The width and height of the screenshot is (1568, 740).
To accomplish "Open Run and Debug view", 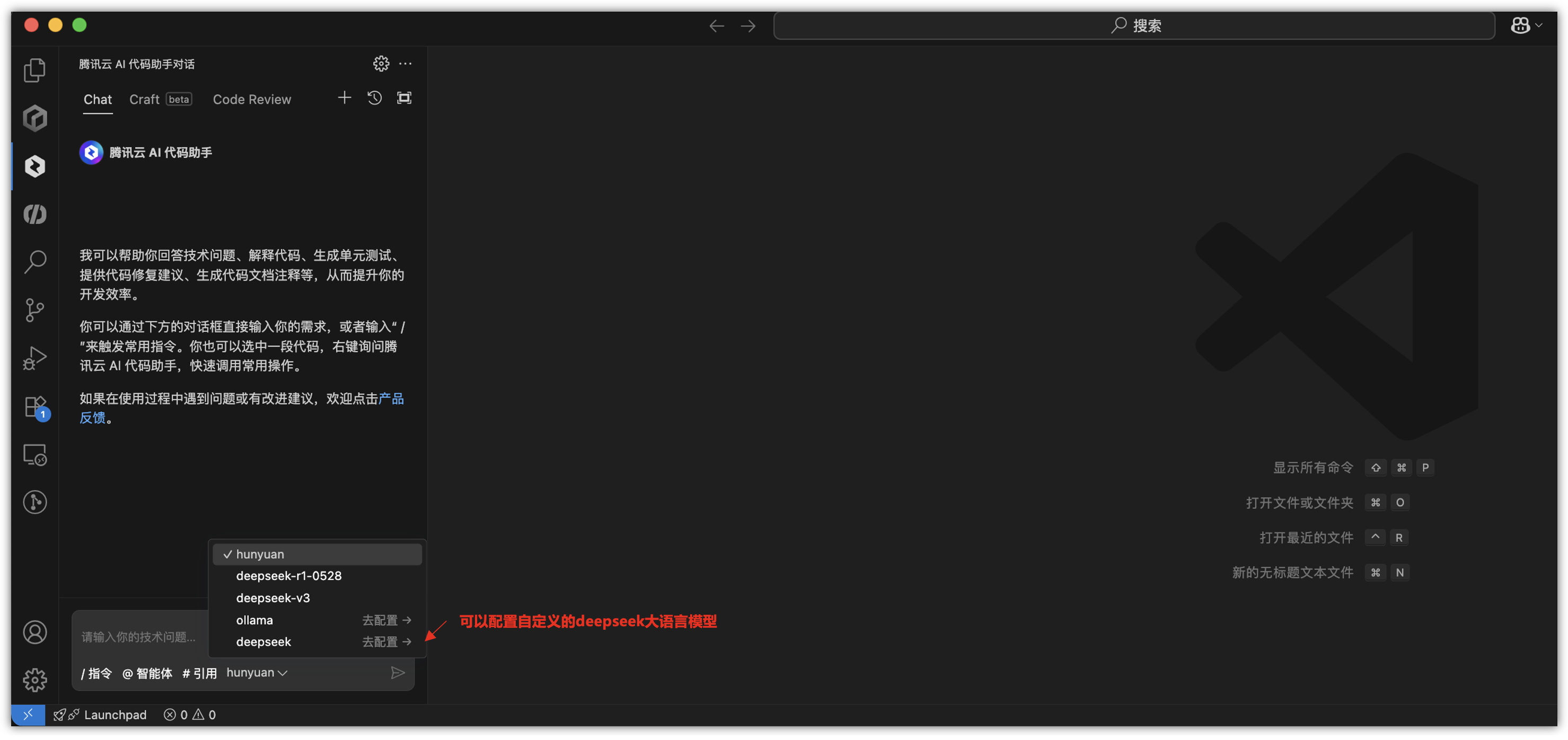I will (34, 358).
